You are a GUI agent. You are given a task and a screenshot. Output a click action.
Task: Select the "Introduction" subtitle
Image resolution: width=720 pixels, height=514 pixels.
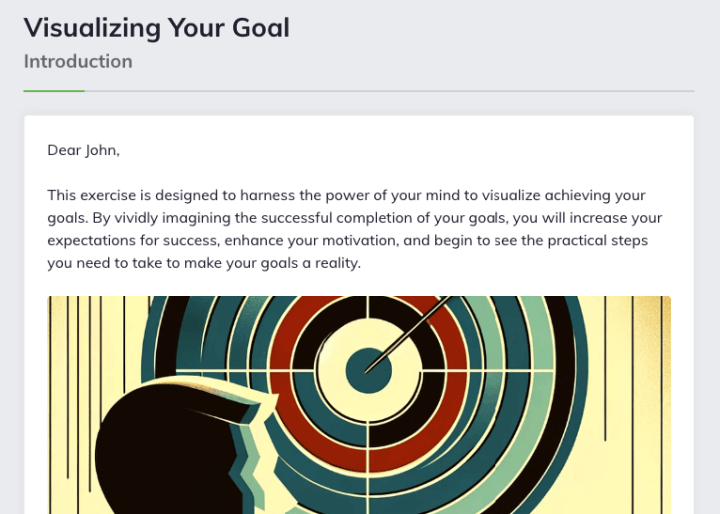[x=78, y=61]
